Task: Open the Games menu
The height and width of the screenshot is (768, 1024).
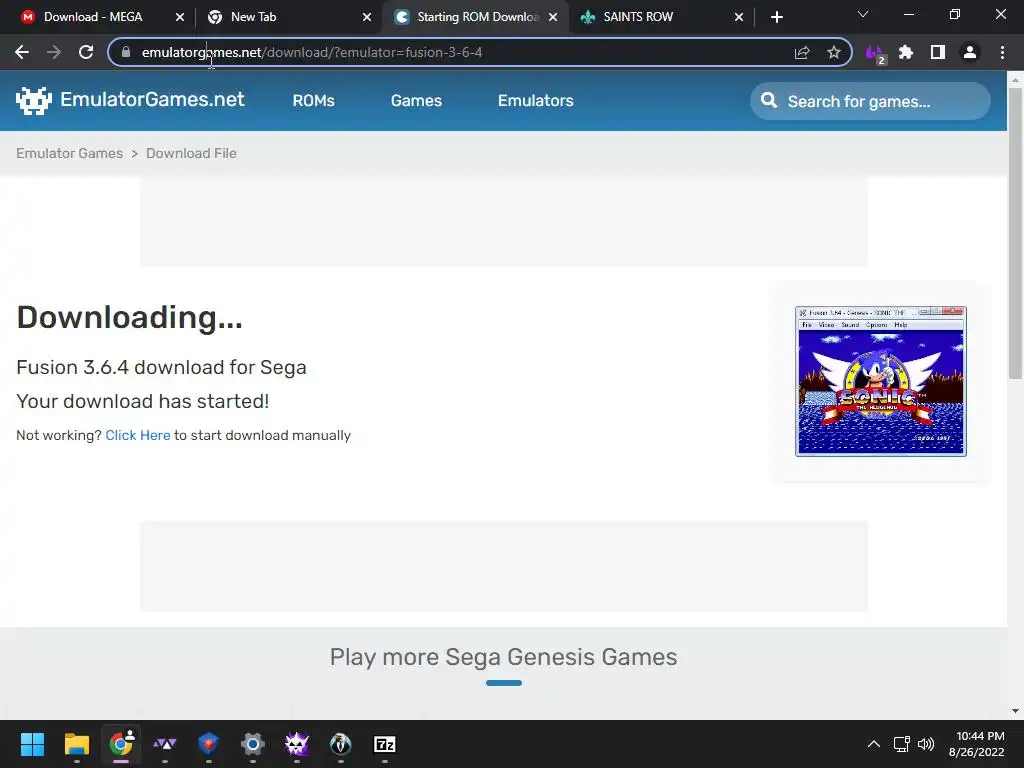Action: pos(416,101)
